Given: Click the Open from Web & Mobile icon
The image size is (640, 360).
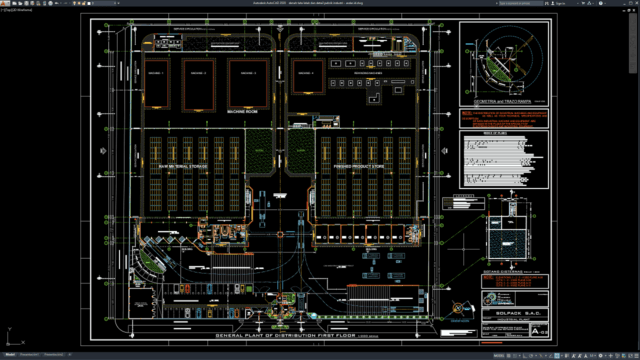Looking at the screenshot, I should (x=38, y=3).
